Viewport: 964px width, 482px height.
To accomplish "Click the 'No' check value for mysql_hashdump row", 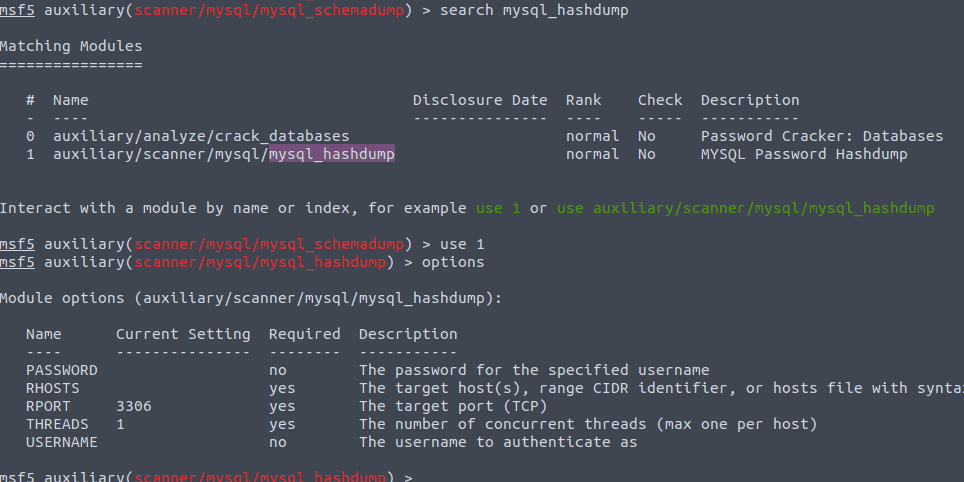I will [x=646, y=154].
